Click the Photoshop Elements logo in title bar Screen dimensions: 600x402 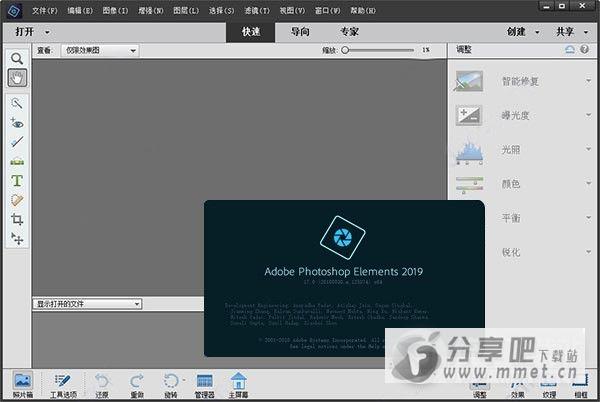(14, 11)
